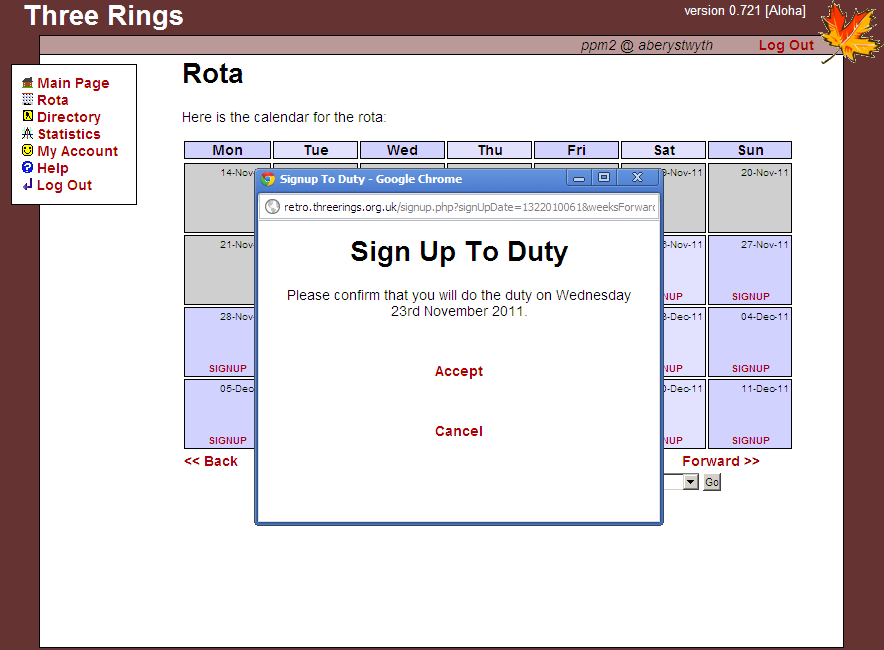
Task: Accept the duty signup
Action: (459, 371)
